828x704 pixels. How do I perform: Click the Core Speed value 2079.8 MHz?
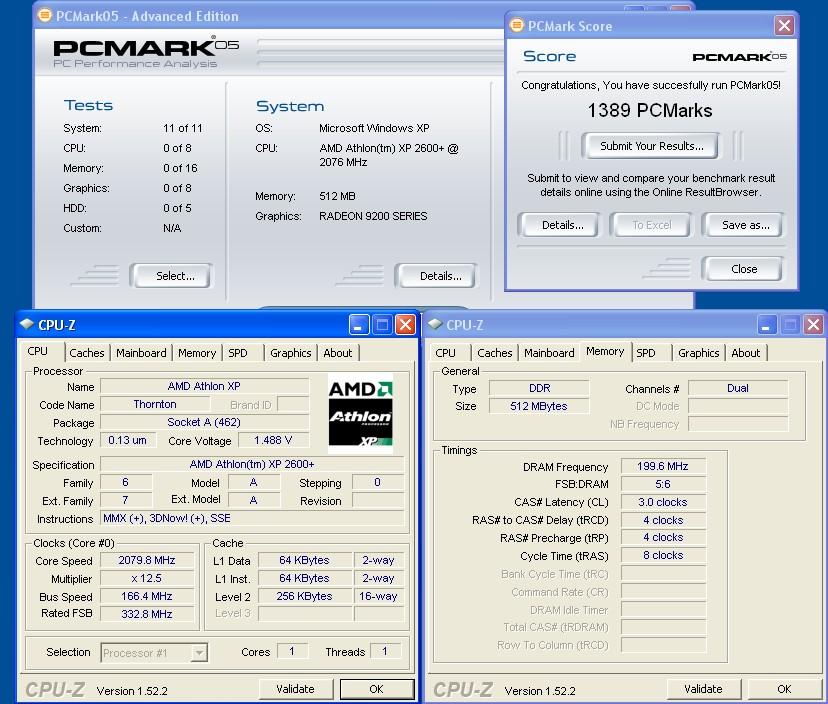click(147, 560)
